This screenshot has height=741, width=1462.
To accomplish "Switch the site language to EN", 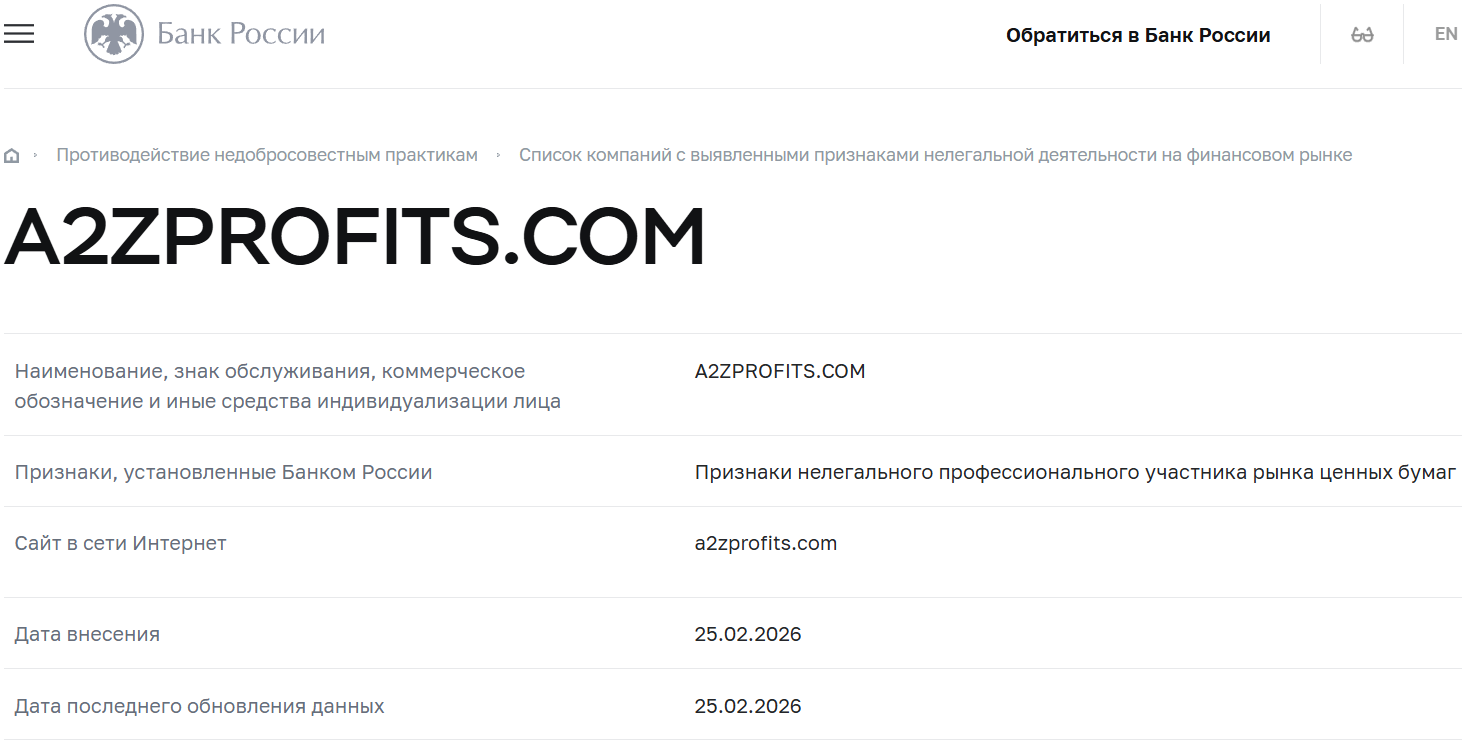I will [x=1445, y=33].
